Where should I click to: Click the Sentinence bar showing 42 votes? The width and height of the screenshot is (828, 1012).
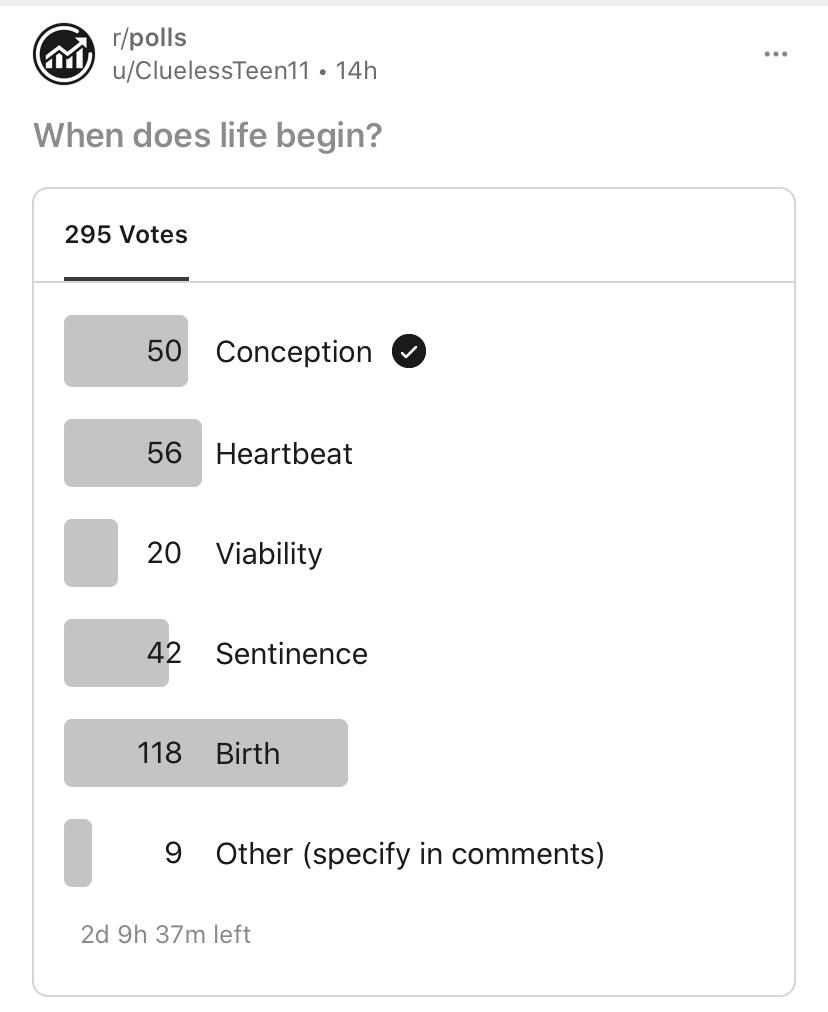116,653
